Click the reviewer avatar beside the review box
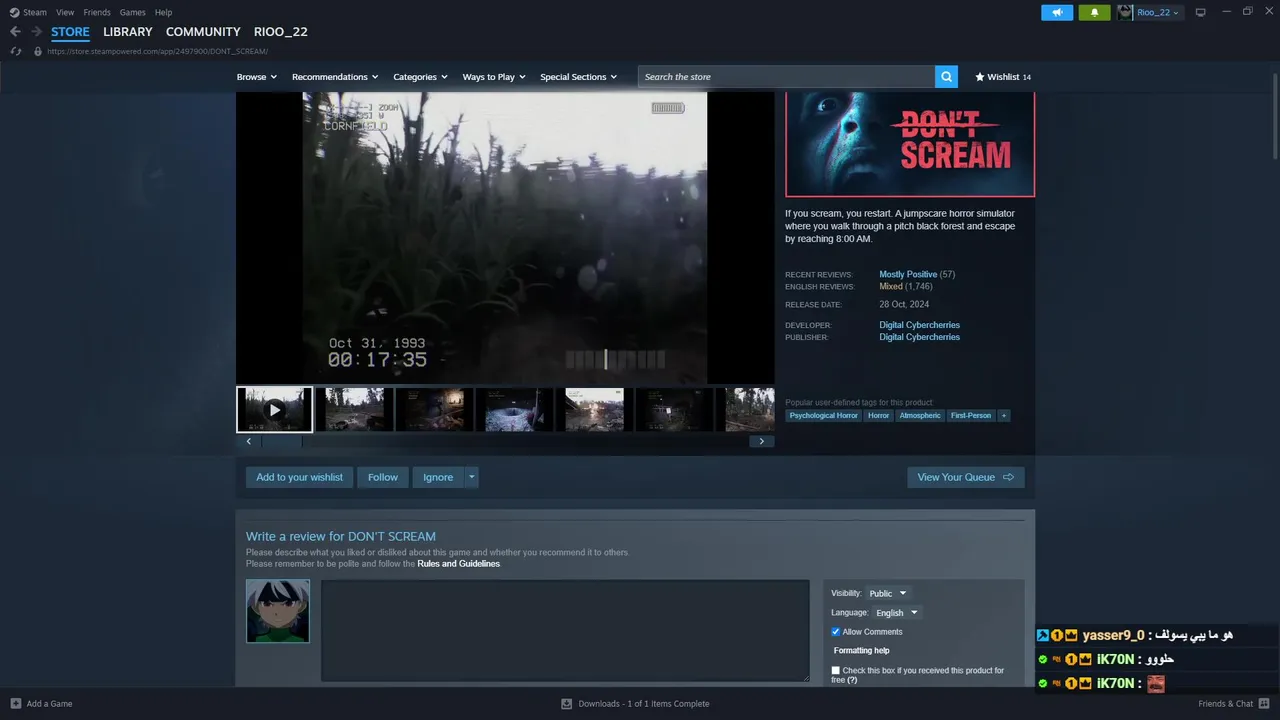 coord(278,611)
